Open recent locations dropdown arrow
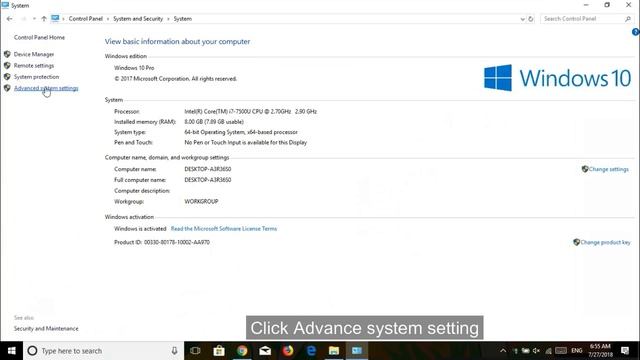Image resolution: width=640 pixels, height=360 pixels. point(34,19)
